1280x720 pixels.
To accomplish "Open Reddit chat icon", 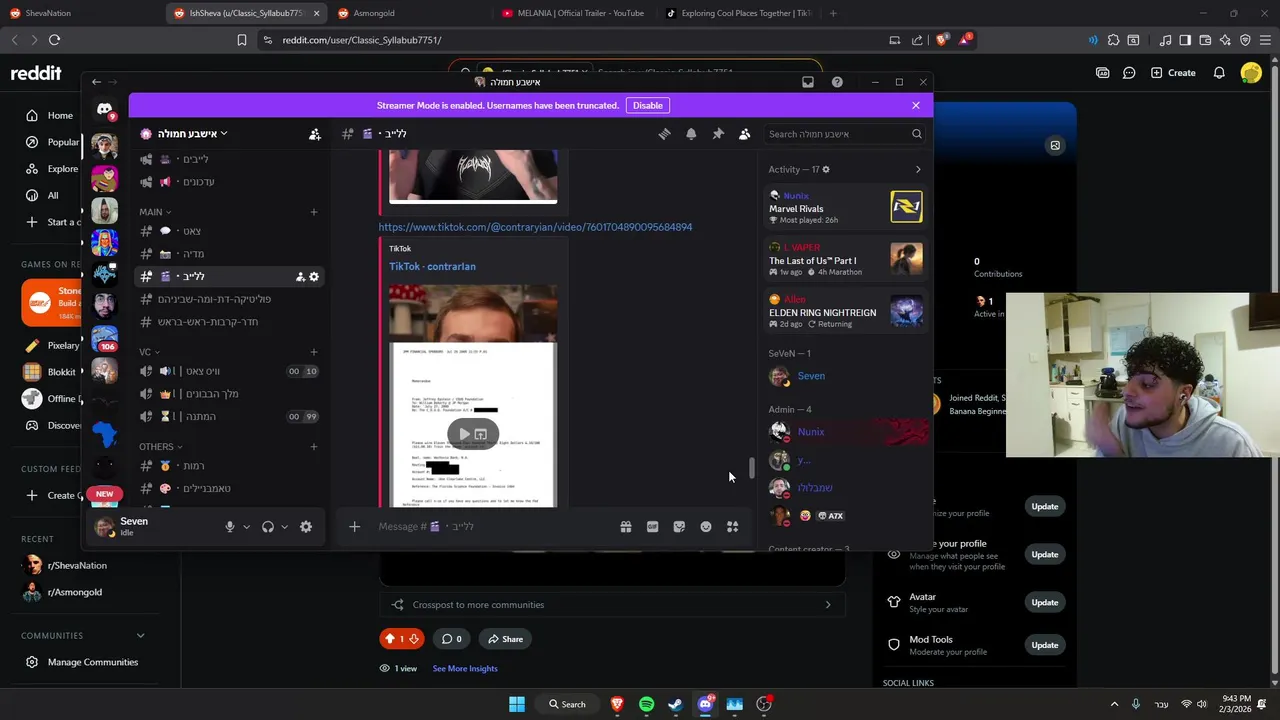I will [1129, 73].
